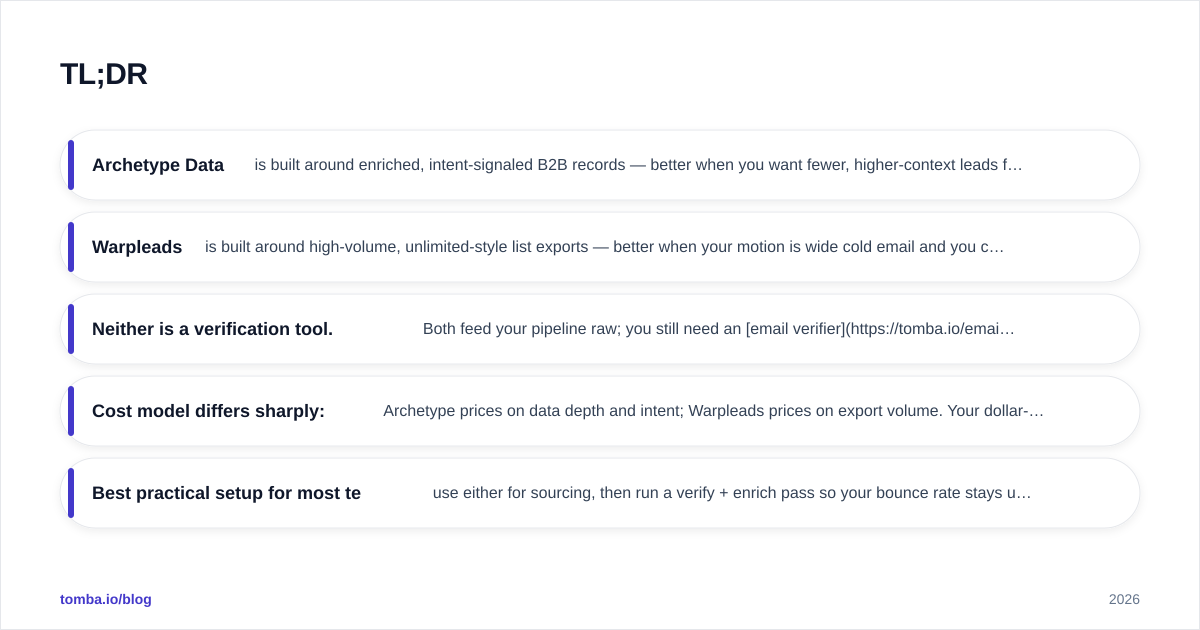The width and height of the screenshot is (1200, 630).
Task: Click accent bar on cost model card
Action: (x=71, y=411)
